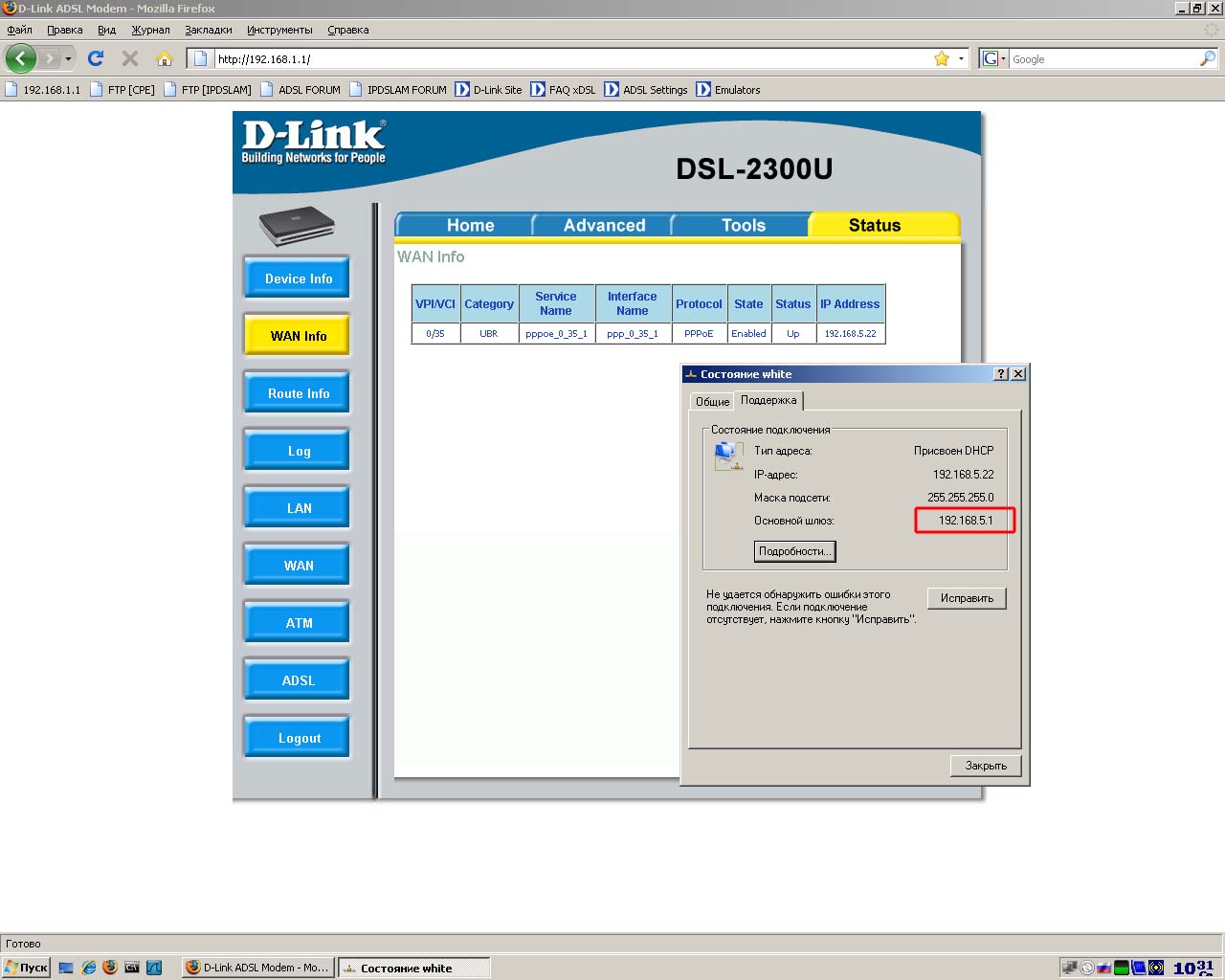This screenshot has width=1225, height=980.
Task: Switch to the Общие tab in dialog
Action: click(x=712, y=402)
